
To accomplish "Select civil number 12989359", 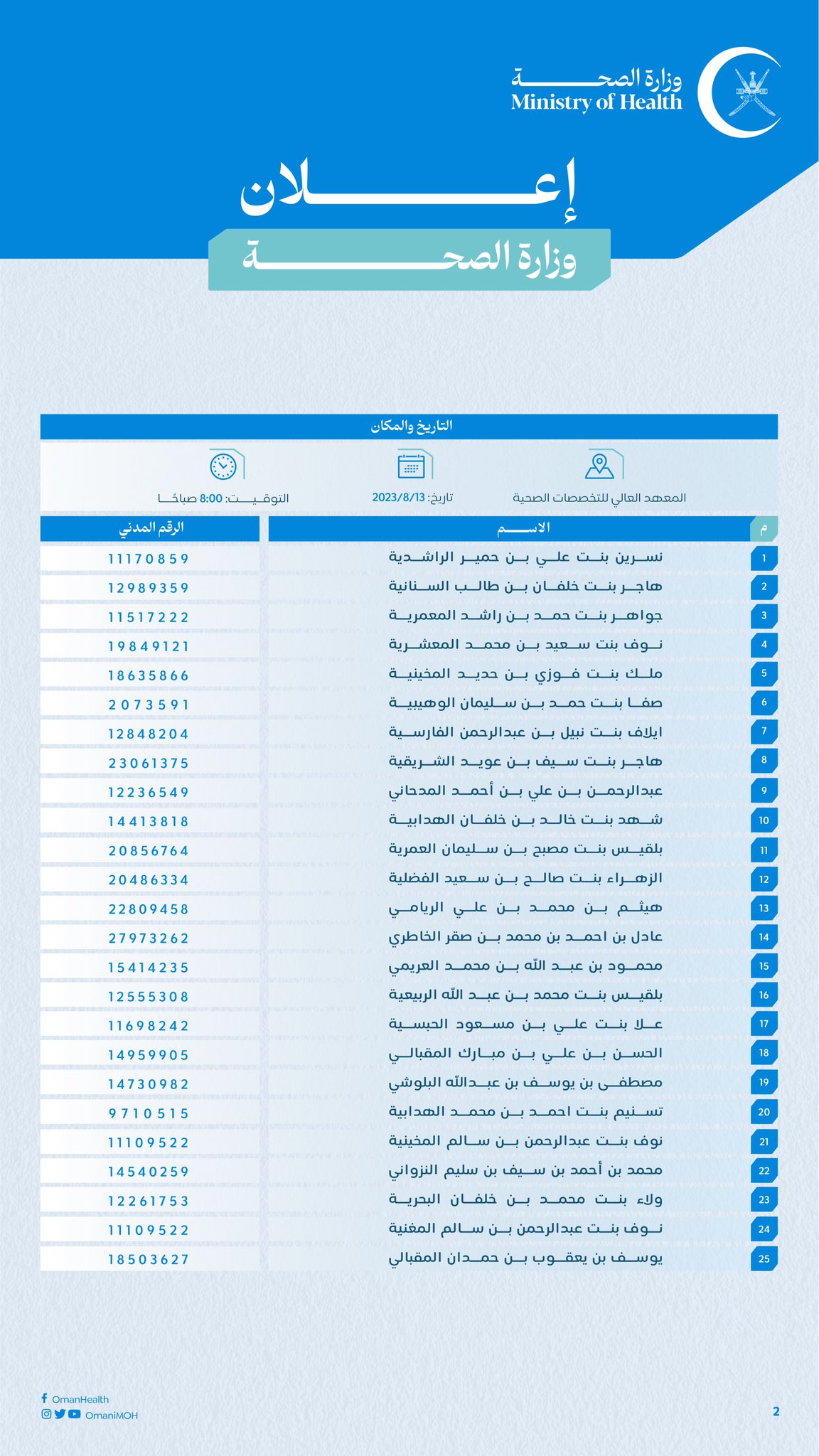I will click(149, 588).
